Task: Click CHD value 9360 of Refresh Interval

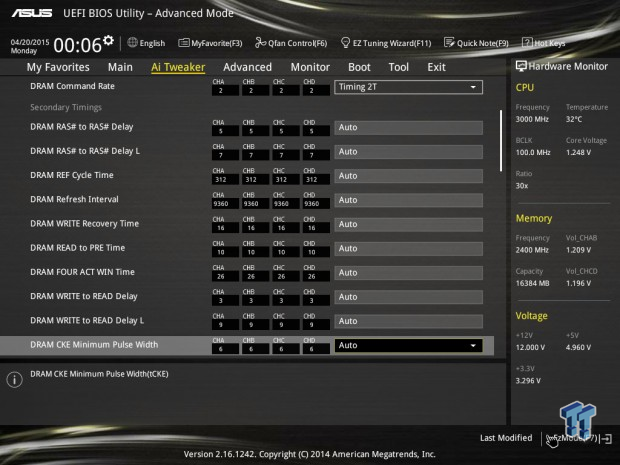Action: click(316, 204)
